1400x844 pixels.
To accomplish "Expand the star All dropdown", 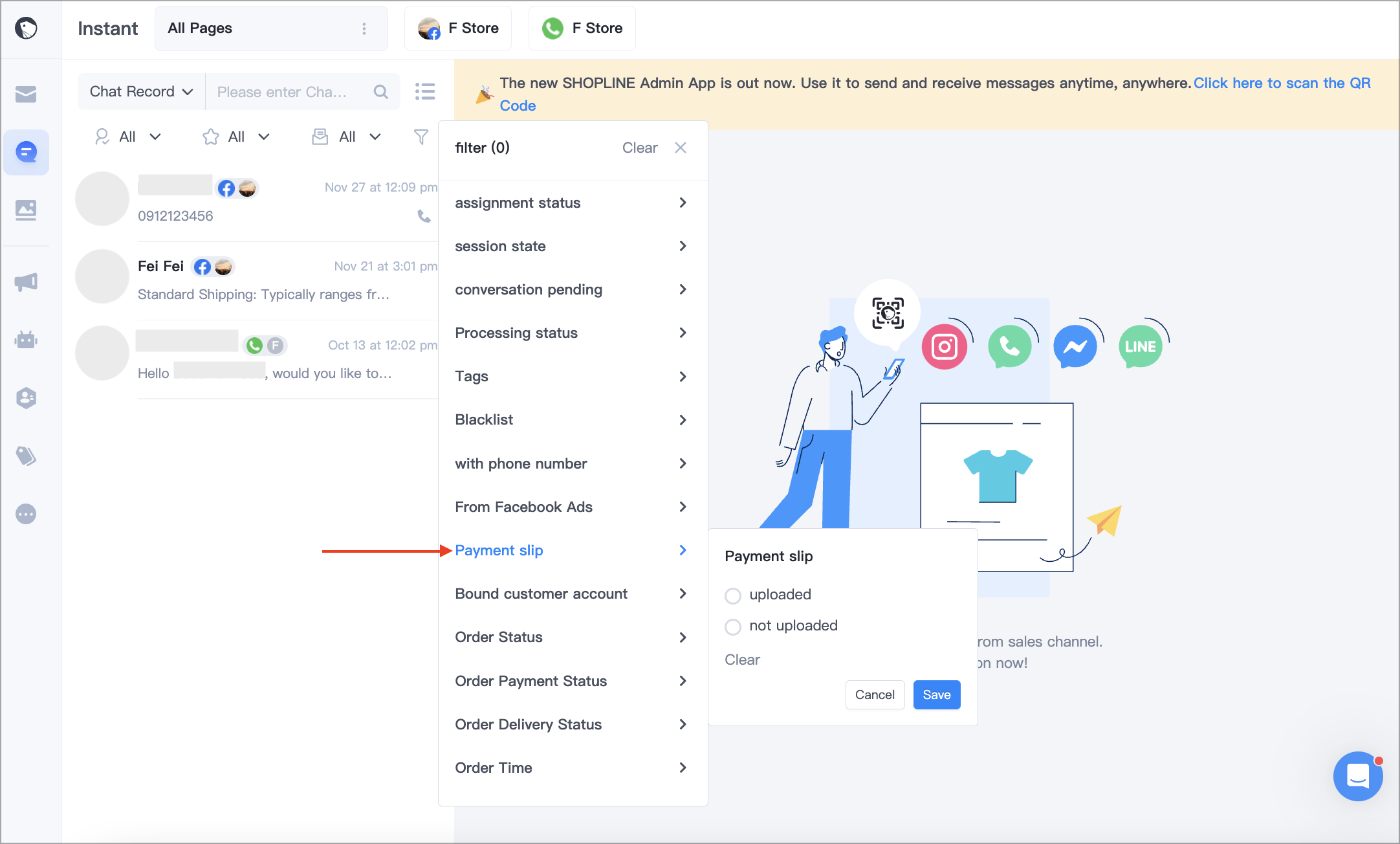I will pos(236,137).
